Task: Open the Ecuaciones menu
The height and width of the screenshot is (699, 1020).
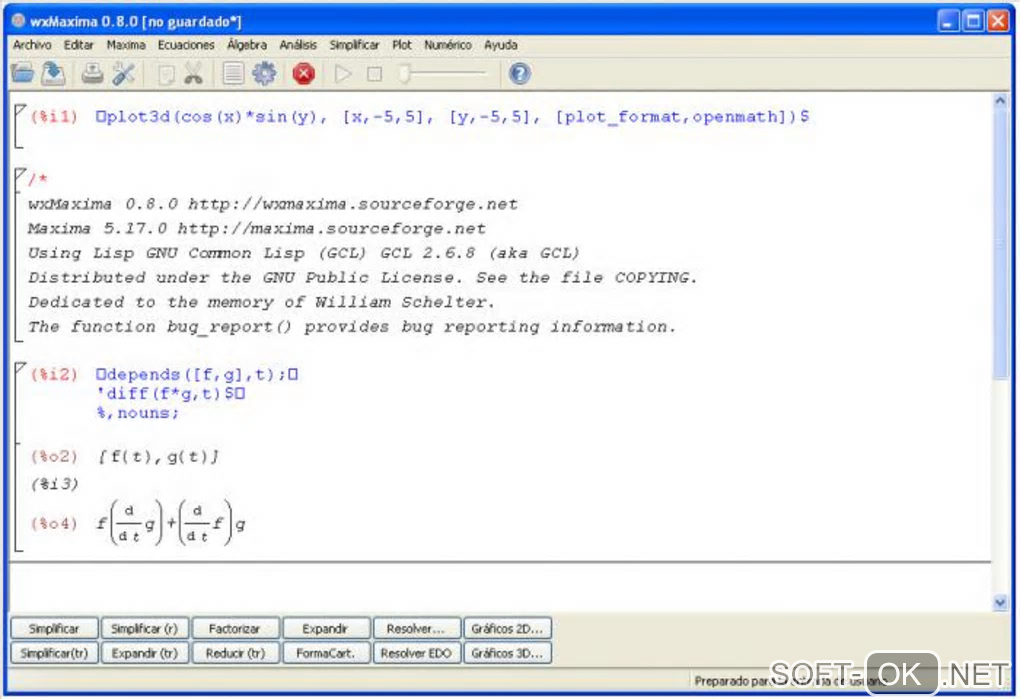Action: point(186,45)
